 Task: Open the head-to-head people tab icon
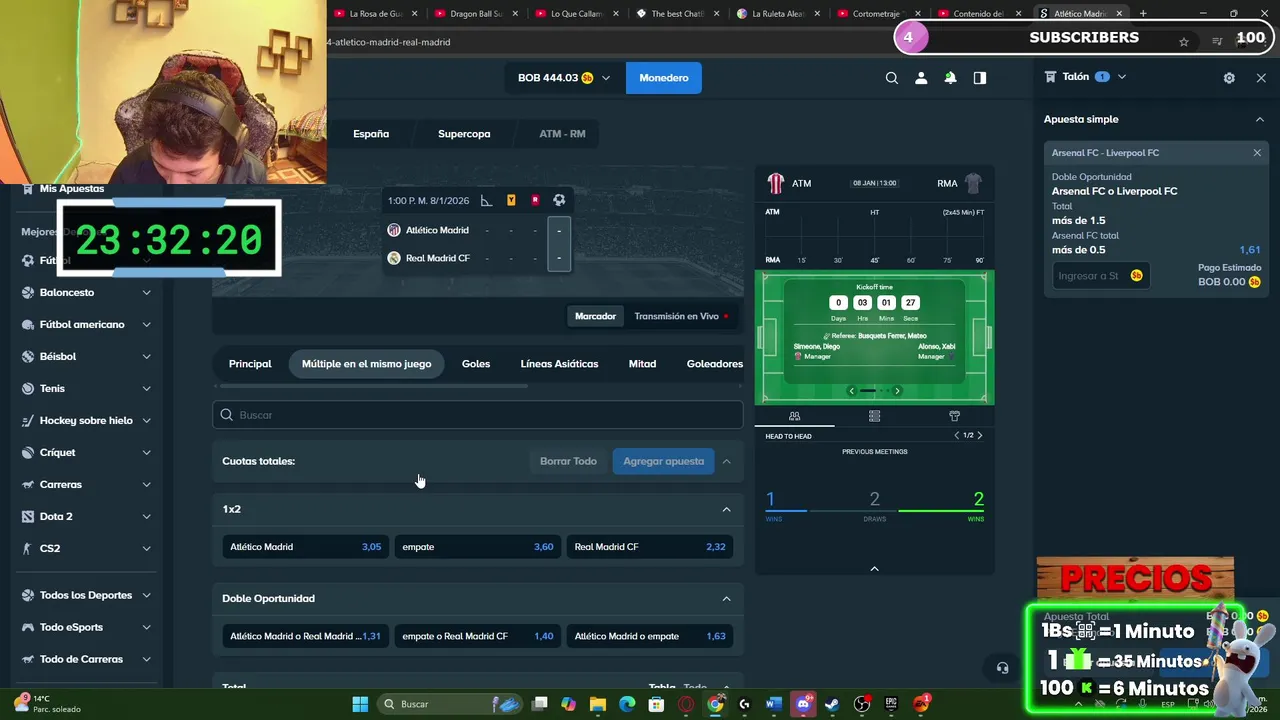click(x=794, y=416)
